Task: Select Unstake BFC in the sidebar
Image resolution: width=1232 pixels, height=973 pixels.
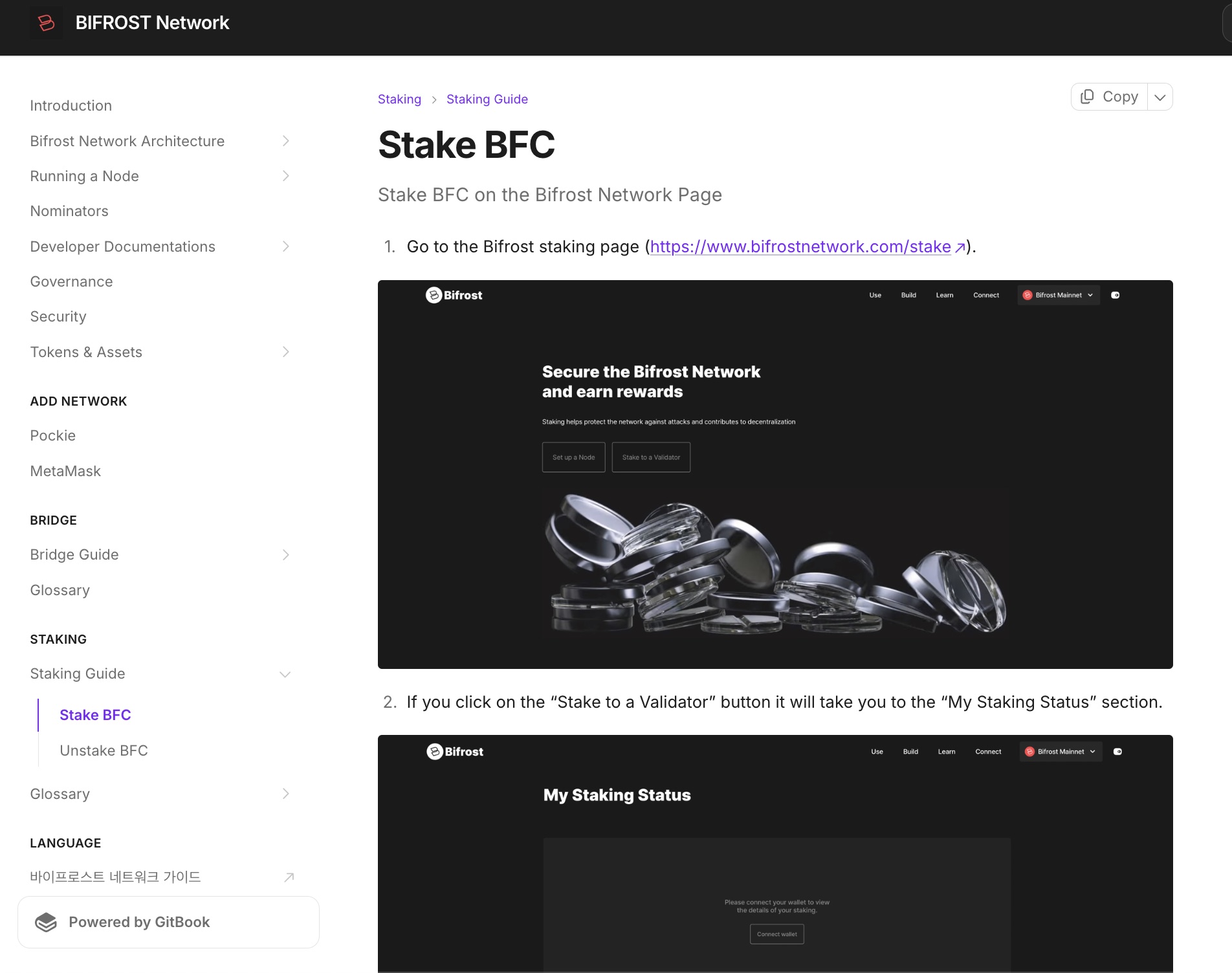Action: [x=104, y=750]
